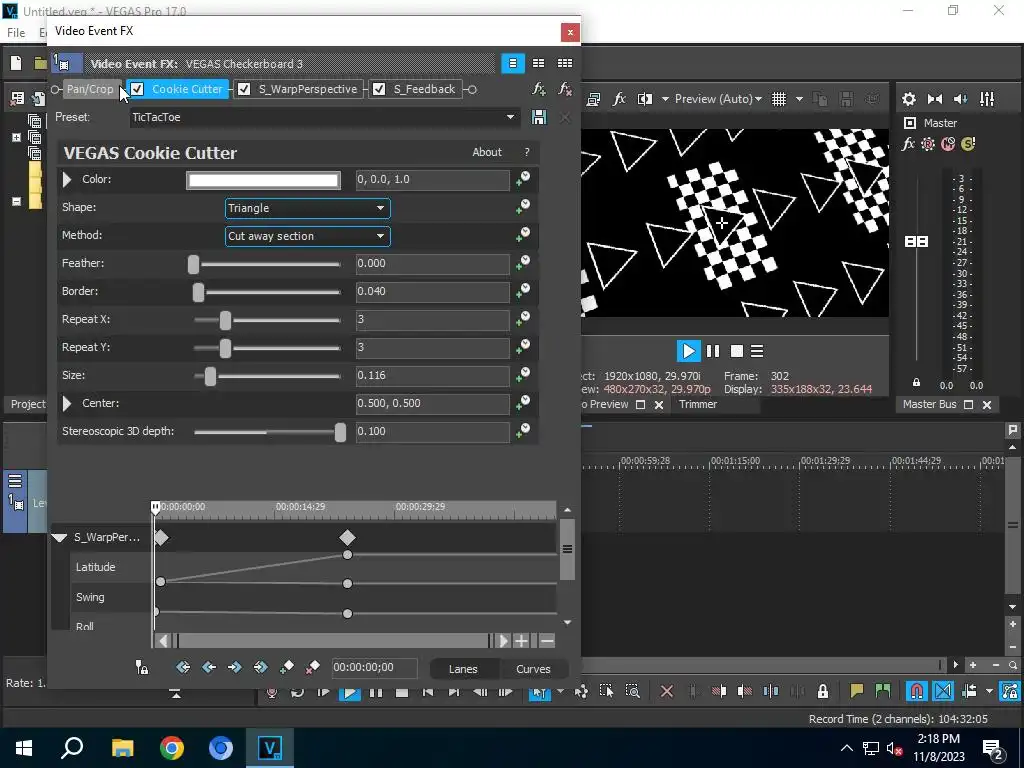Click the Remove Selected Plug-In icon
This screenshot has width=1024, height=768.
[x=565, y=89]
